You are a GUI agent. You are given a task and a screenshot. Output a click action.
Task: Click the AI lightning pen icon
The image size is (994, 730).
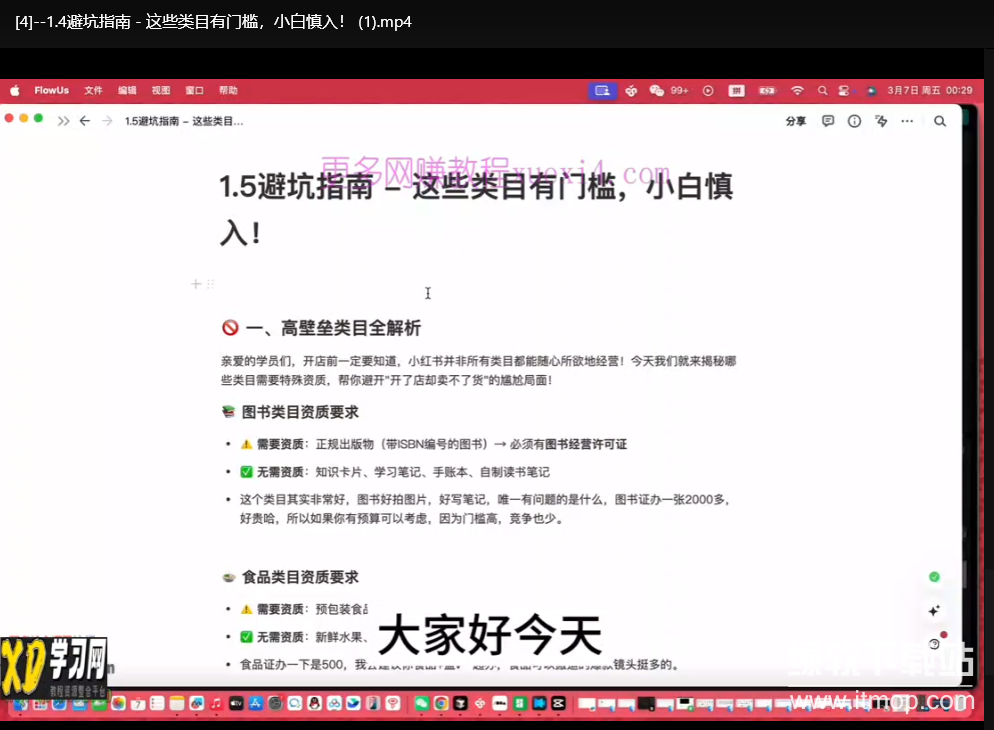[x=880, y=121]
